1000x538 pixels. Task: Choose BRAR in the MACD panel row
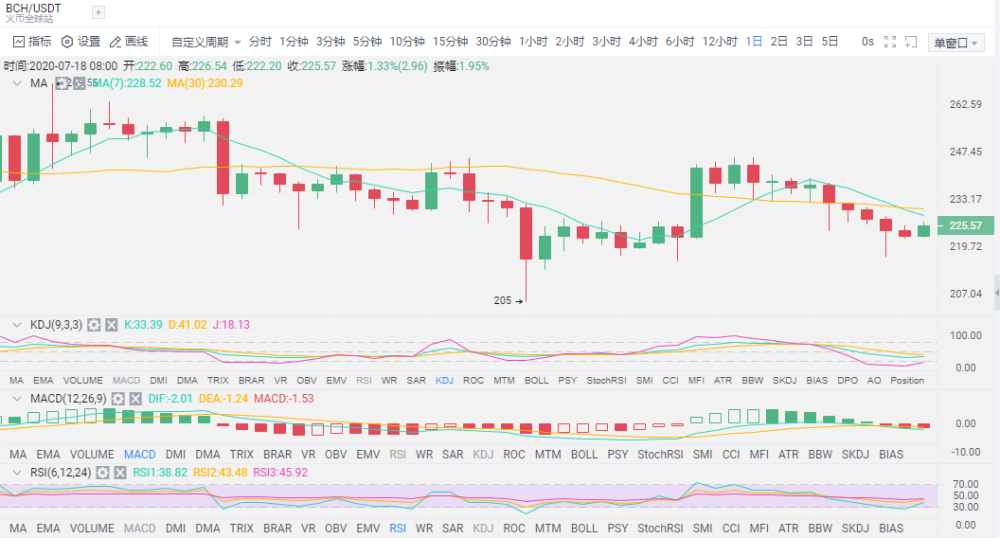click(x=277, y=454)
